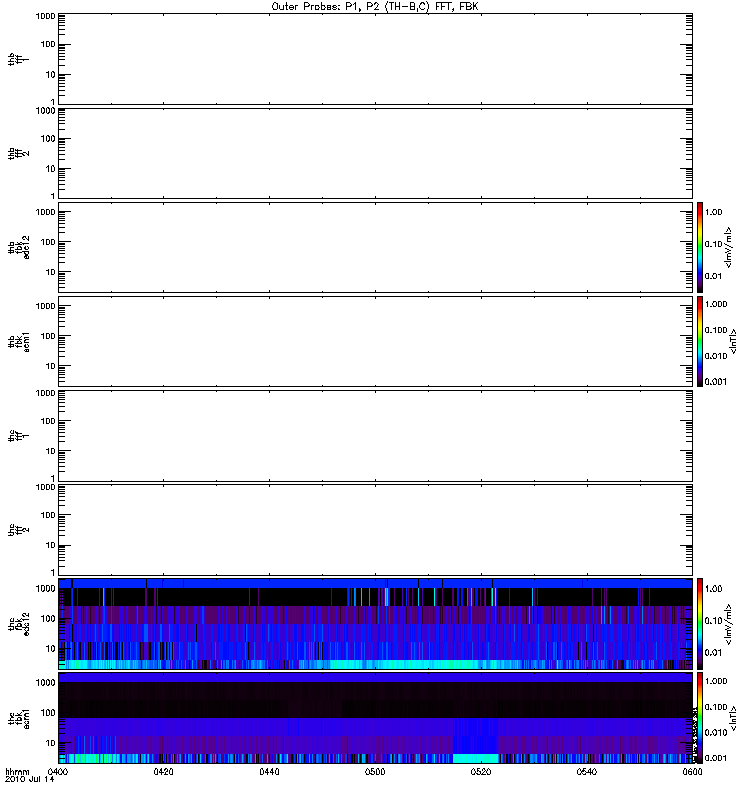Viewport: 750px width, 800px height.
Task: Click the 'thc fff 2' panel axis title
Action: (19, 530)
